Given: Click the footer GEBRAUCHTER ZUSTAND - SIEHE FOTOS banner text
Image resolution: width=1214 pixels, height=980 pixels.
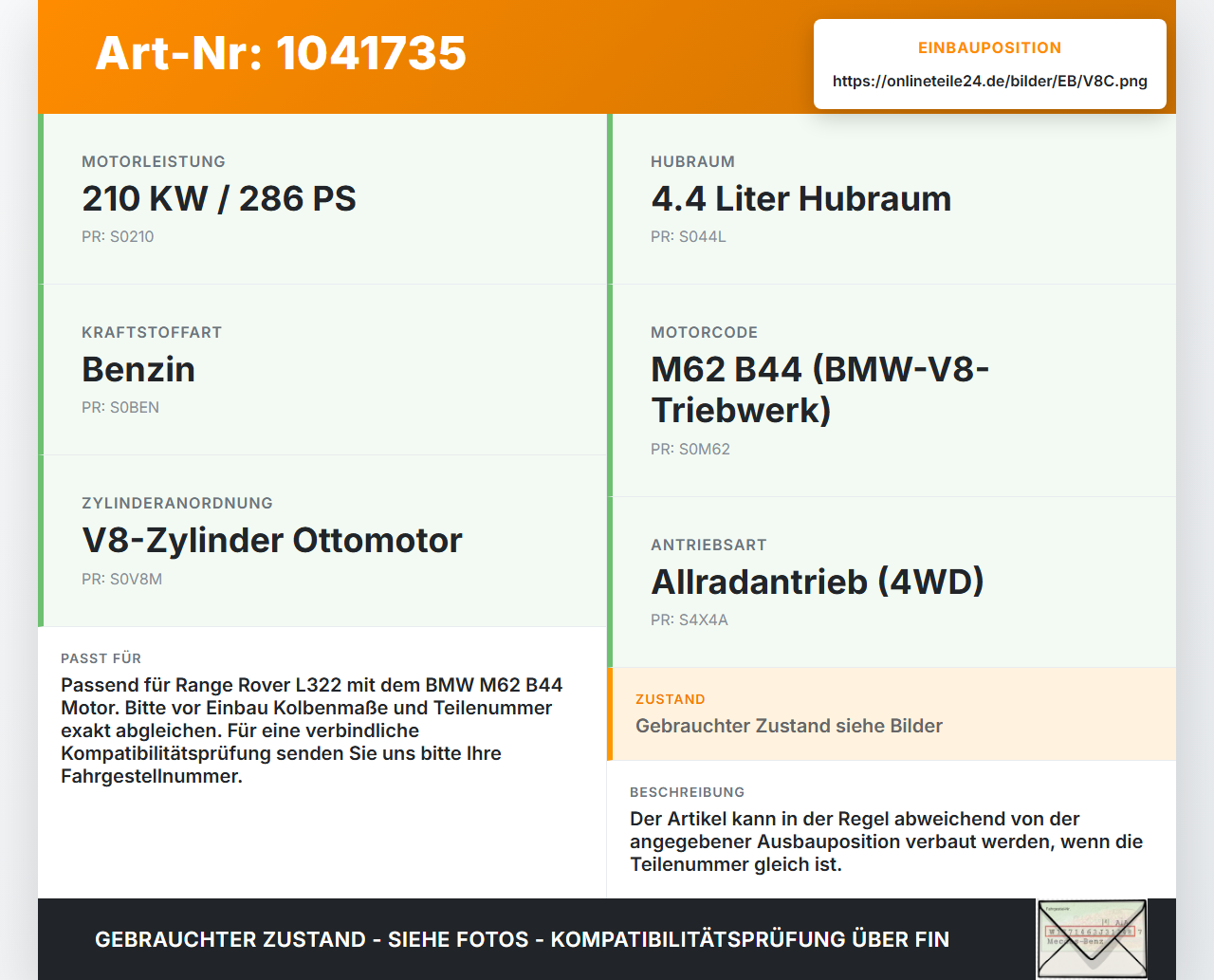Looking at the screenshot, I should pos(522,939).
